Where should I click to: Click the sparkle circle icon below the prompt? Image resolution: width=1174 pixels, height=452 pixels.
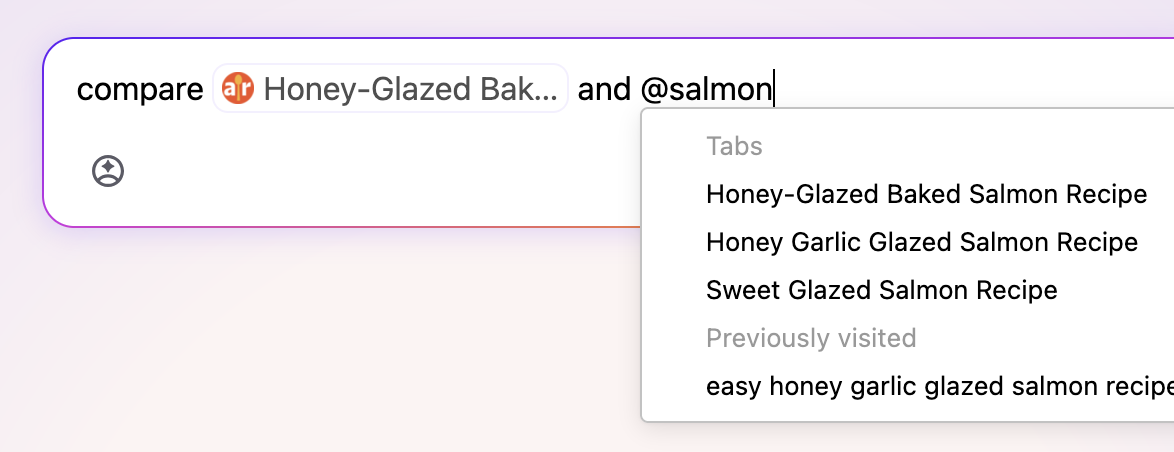(x=108, y=171)
